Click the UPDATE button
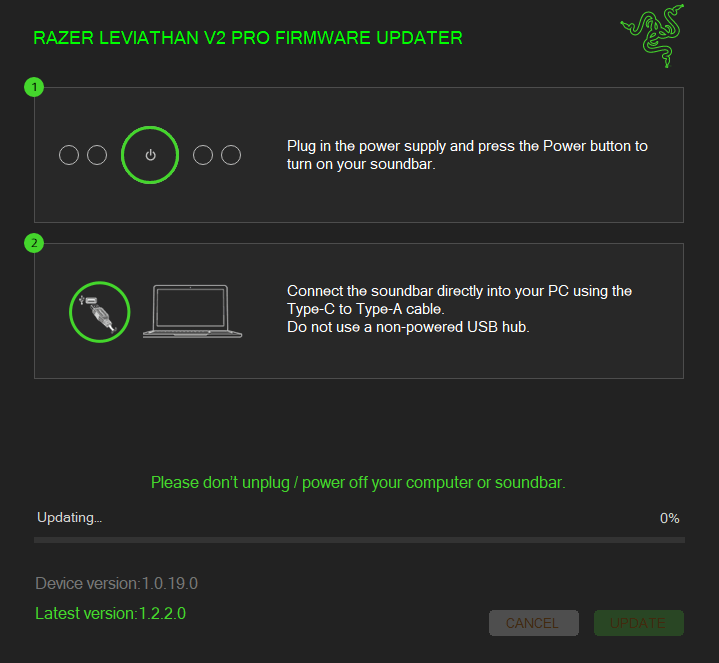This screenshot has width=719, height=663. coord(639,623)
